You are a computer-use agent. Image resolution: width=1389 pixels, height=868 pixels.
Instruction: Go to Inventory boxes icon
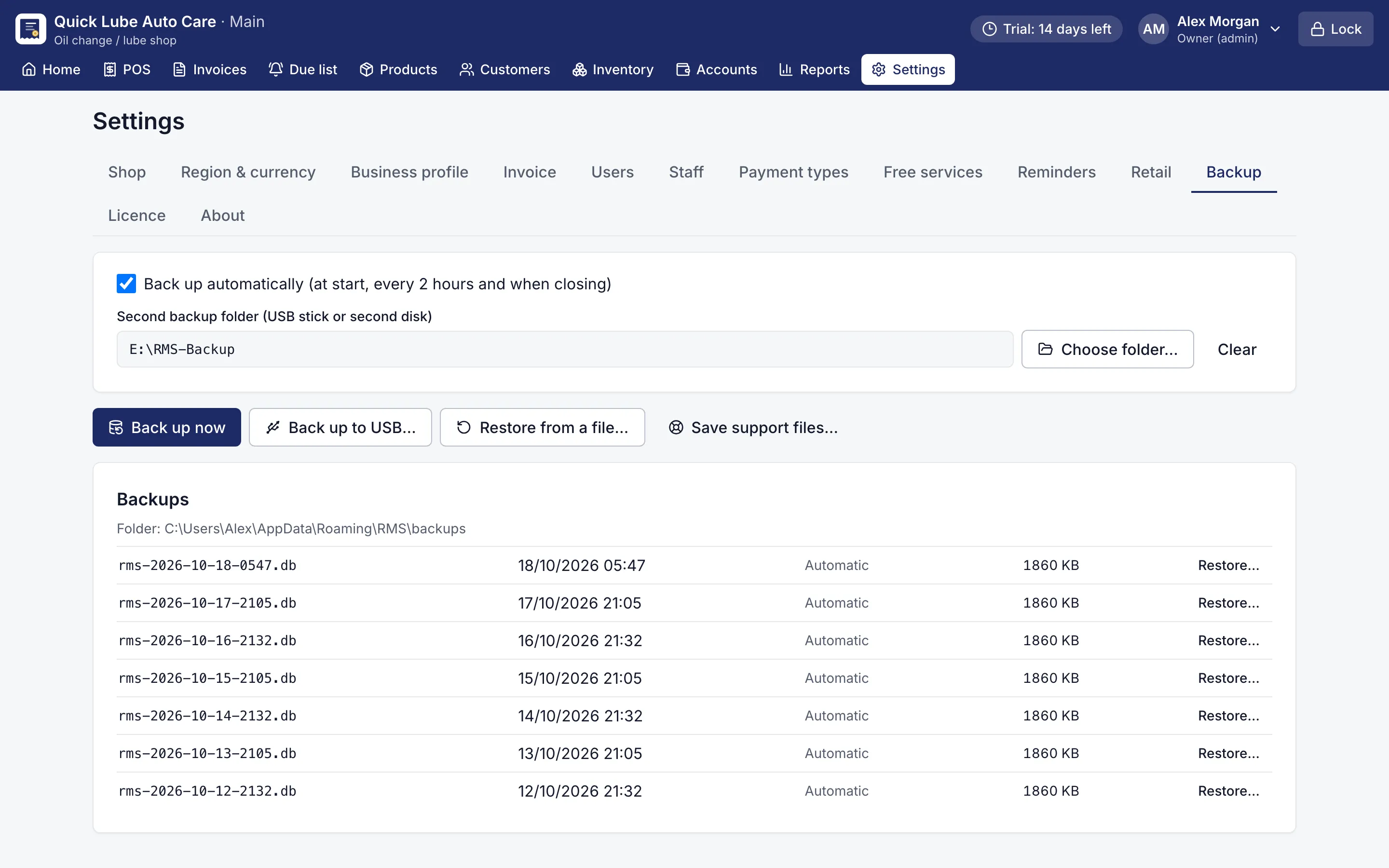[579, 69]
